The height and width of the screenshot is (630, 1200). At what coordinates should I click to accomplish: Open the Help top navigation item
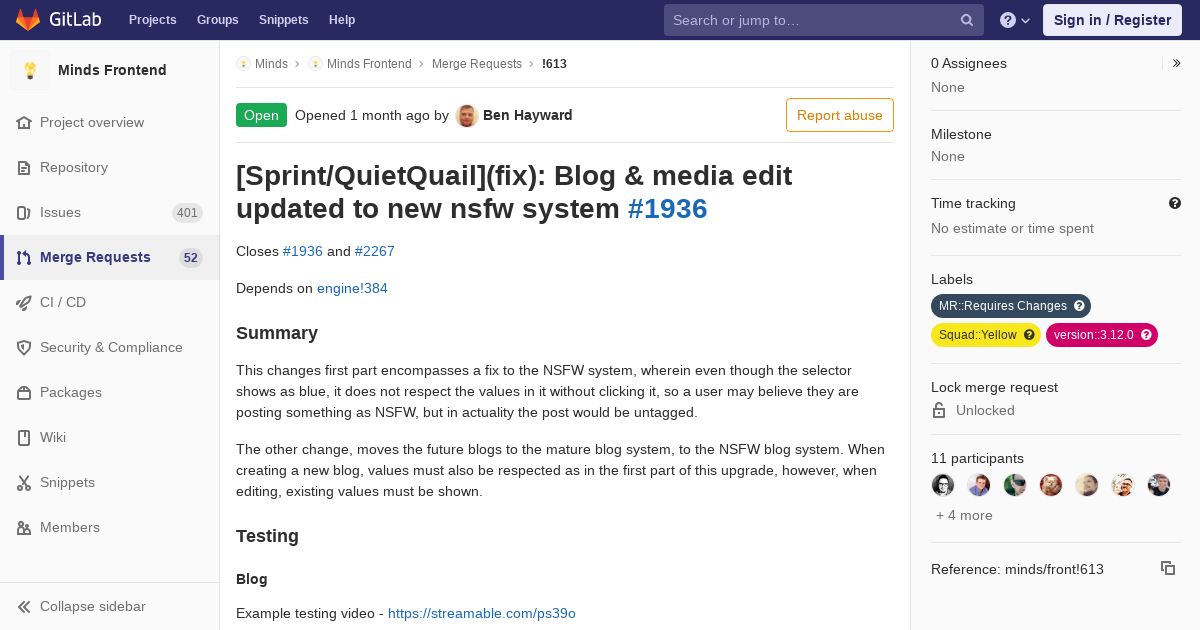pos(342,20)
